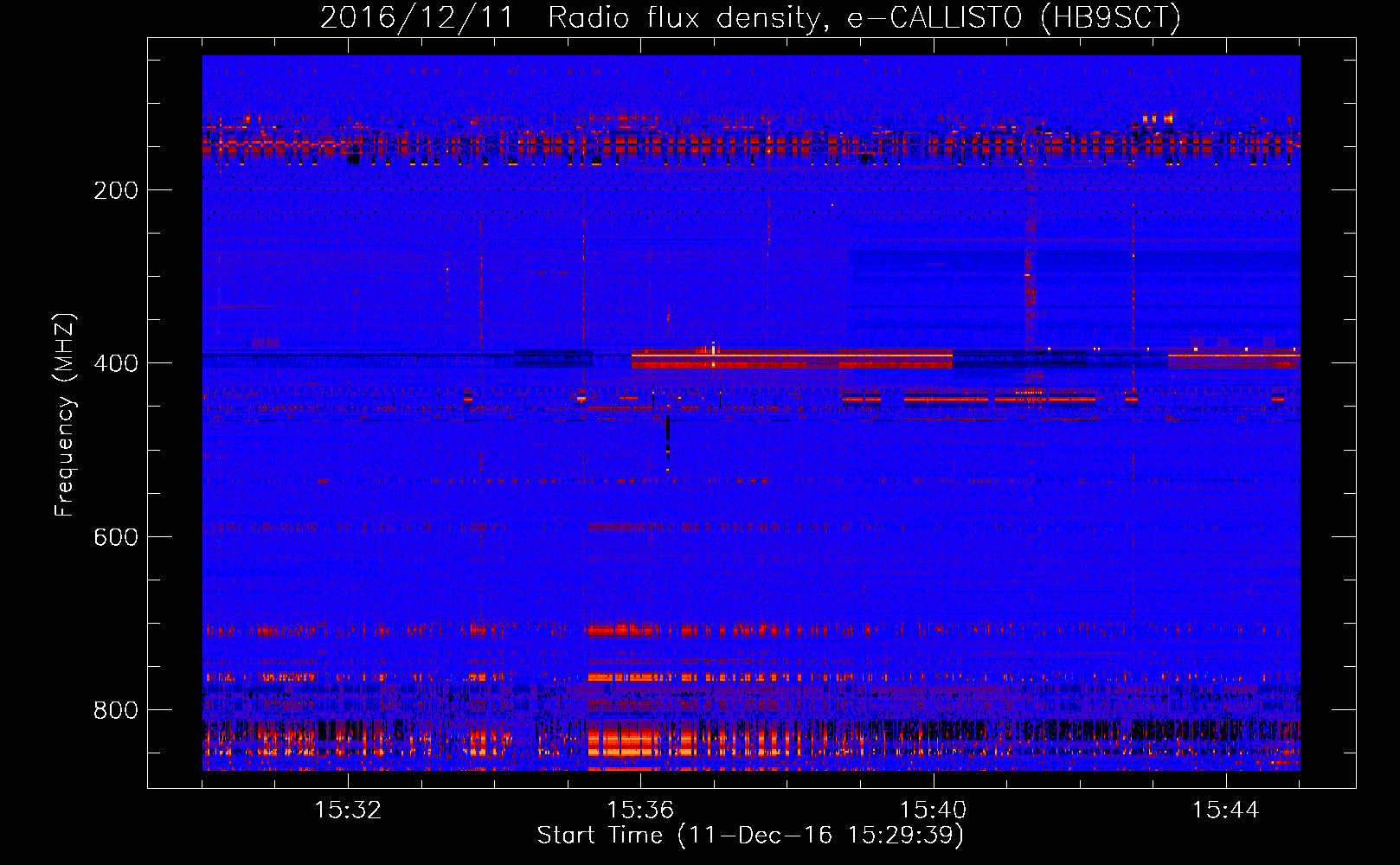Click the 200 frequency tick label
The image size is (1400, 865).
(x=116, y=190)
